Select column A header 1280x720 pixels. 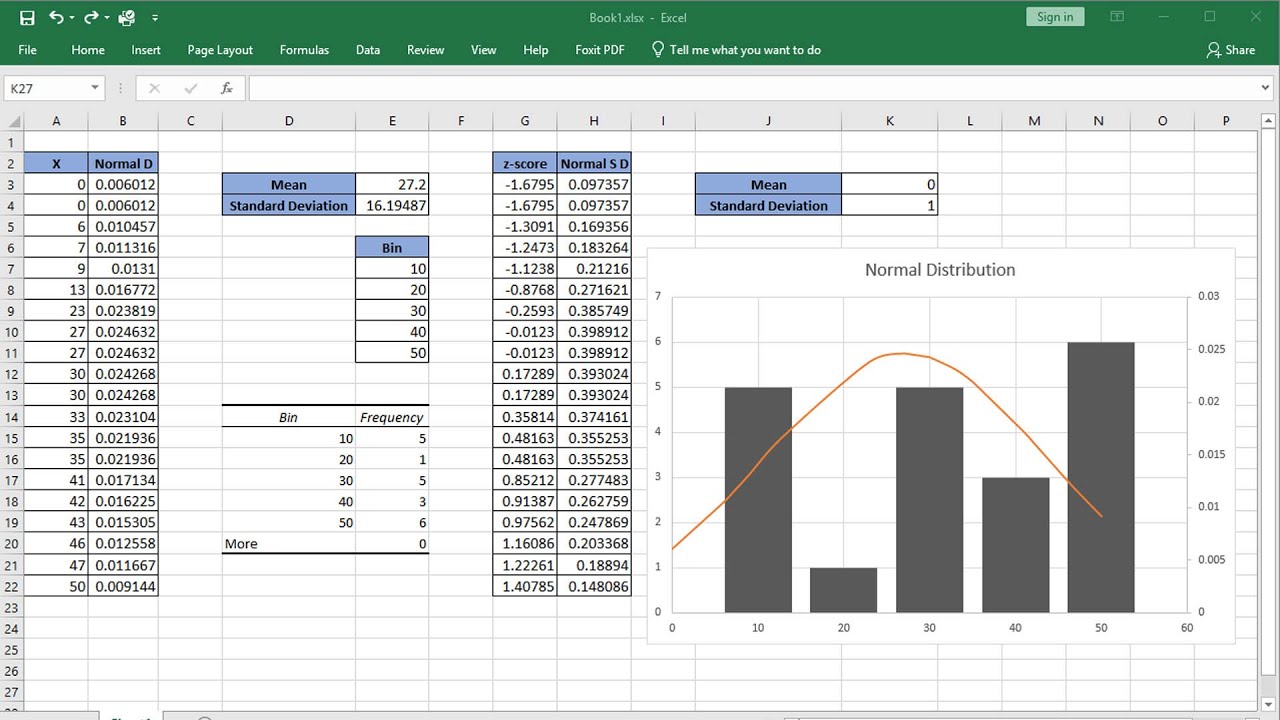coord(56,121)
